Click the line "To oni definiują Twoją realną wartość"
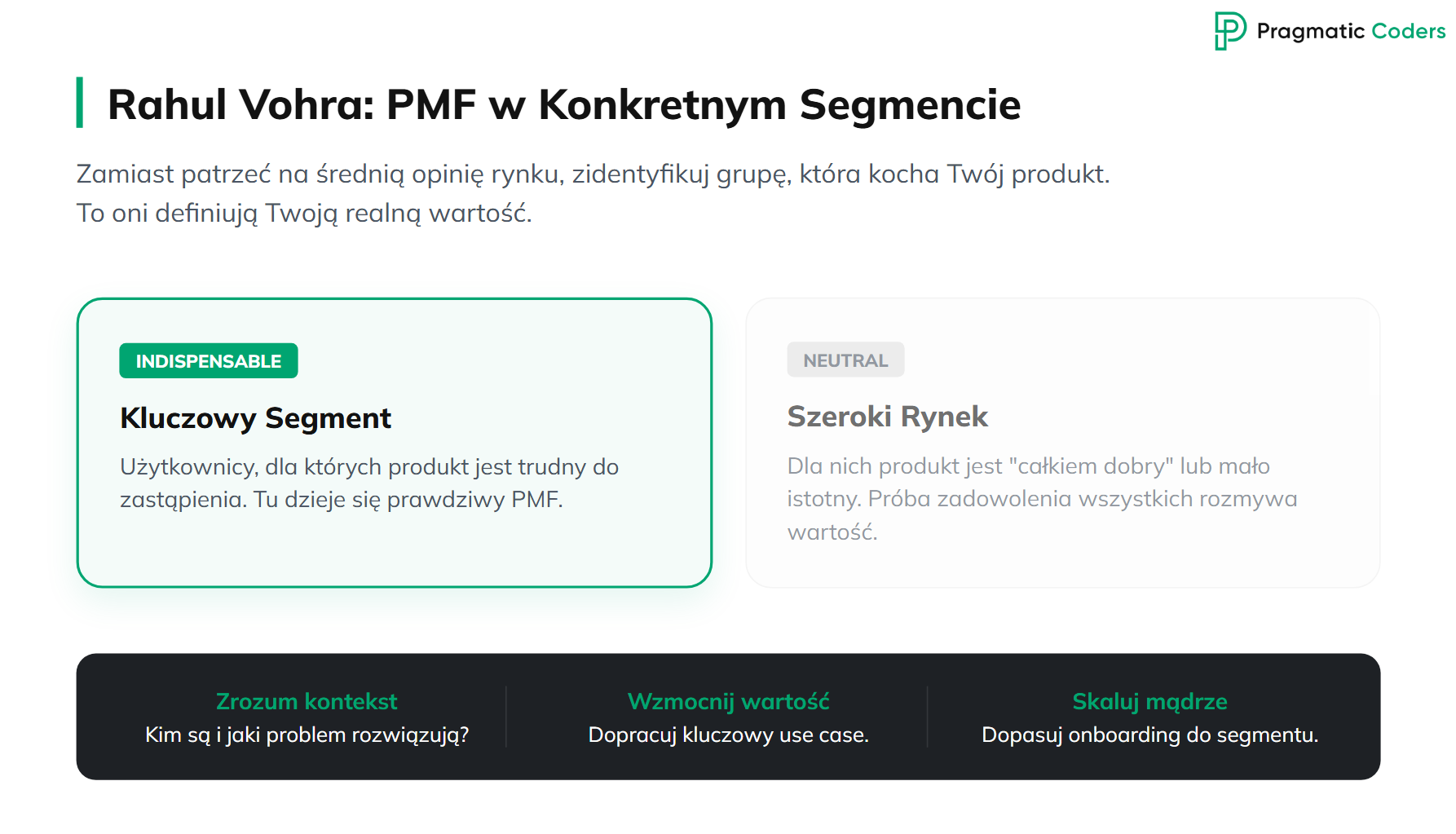 click(x=304, y=213)
